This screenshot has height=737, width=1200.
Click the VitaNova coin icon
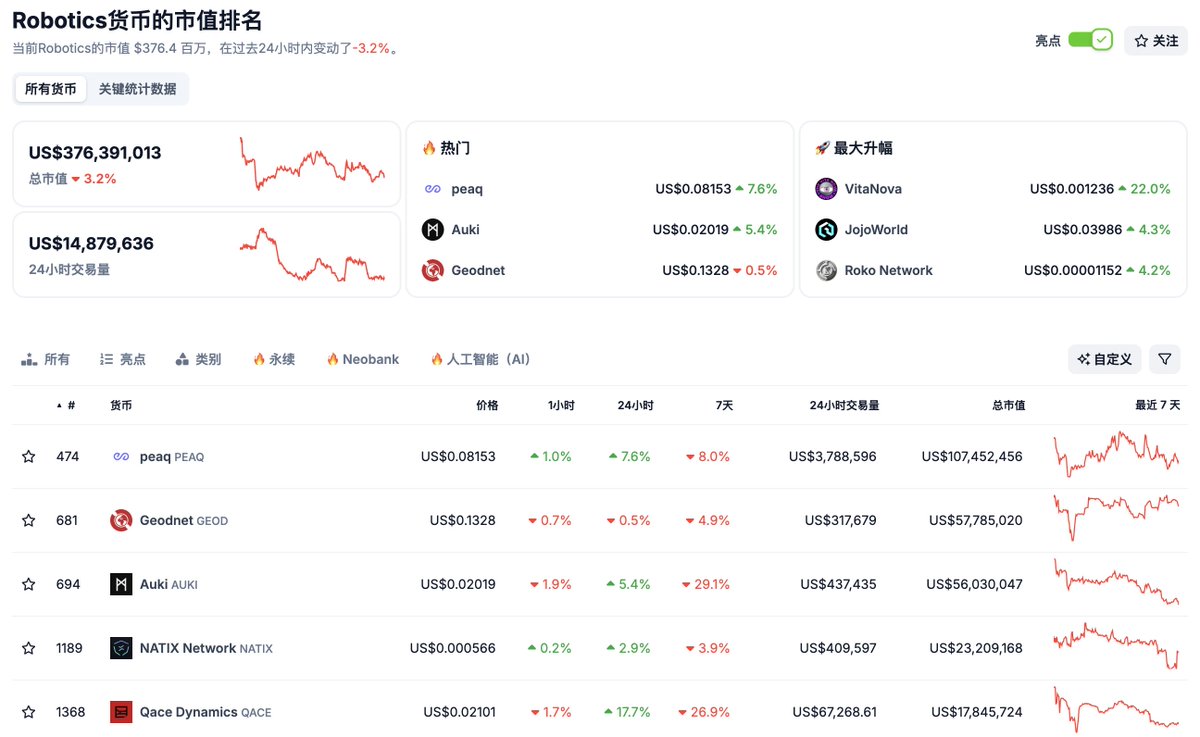[826, 189]
